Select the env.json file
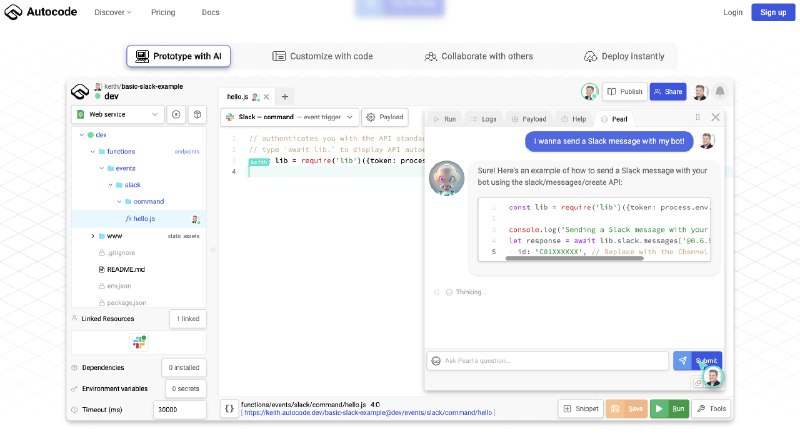 (x=115, y=286)
